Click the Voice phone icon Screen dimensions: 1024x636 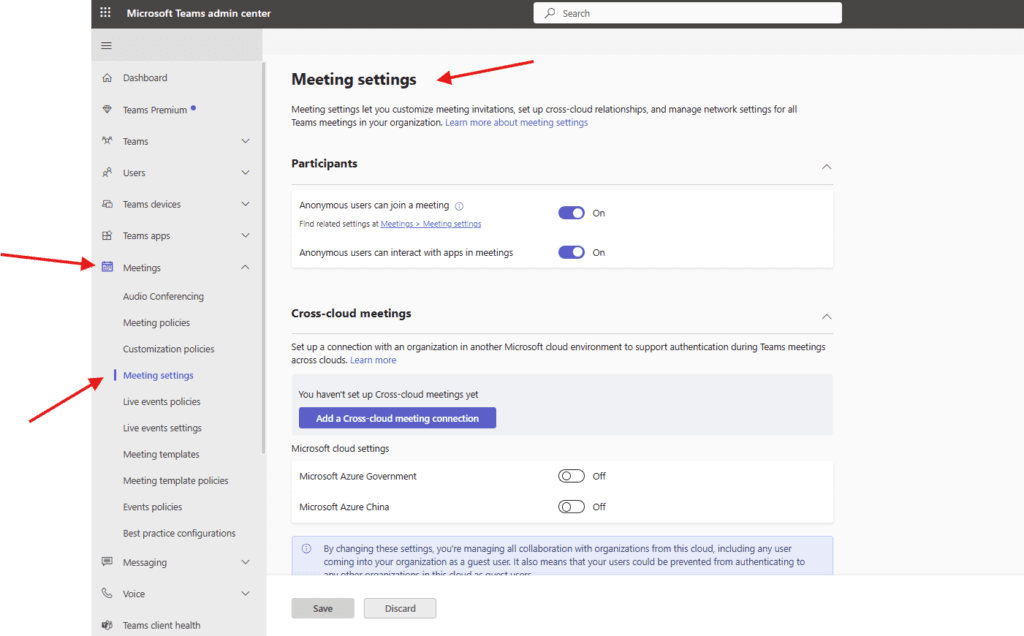tap(107, 594)
